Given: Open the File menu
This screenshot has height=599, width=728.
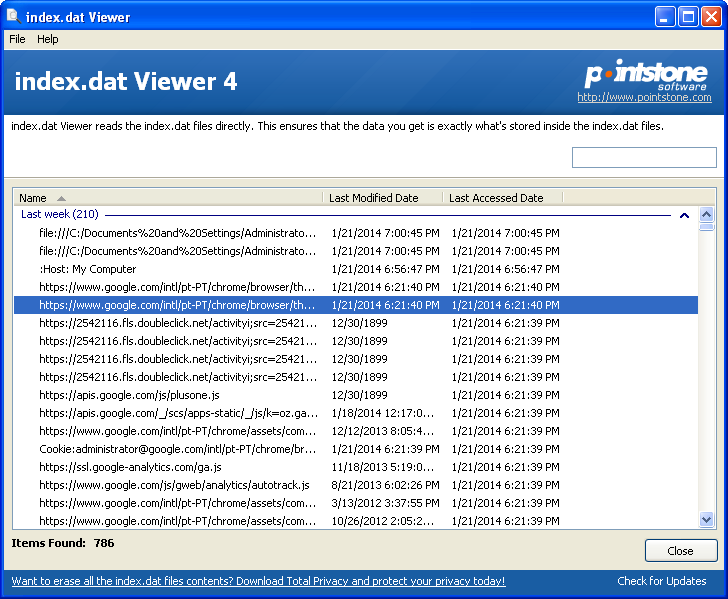Looking at the screenshot, I should 17,39.
